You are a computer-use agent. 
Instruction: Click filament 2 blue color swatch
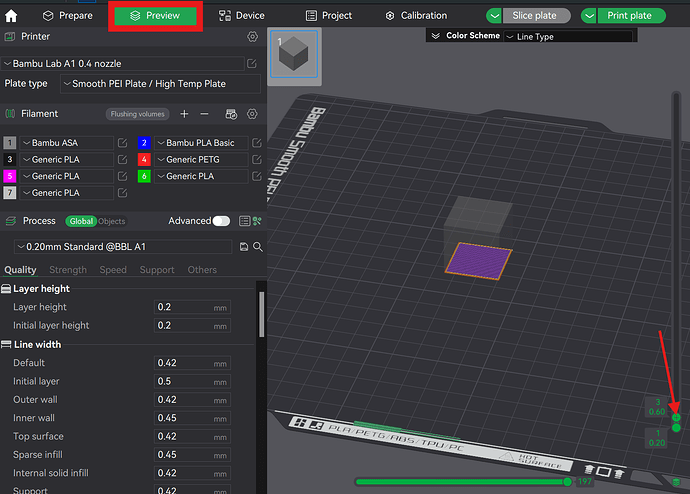pyautogui.click(x=144, y=143)
